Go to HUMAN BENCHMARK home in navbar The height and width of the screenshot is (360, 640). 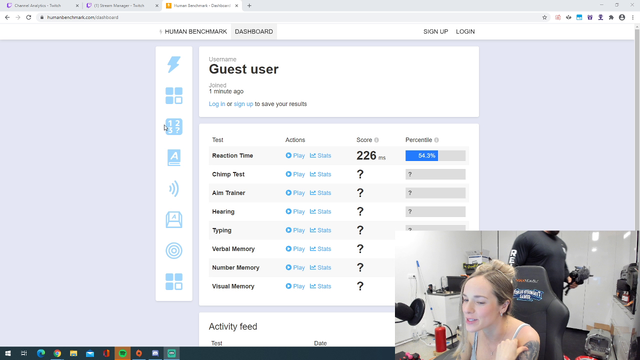193,31
